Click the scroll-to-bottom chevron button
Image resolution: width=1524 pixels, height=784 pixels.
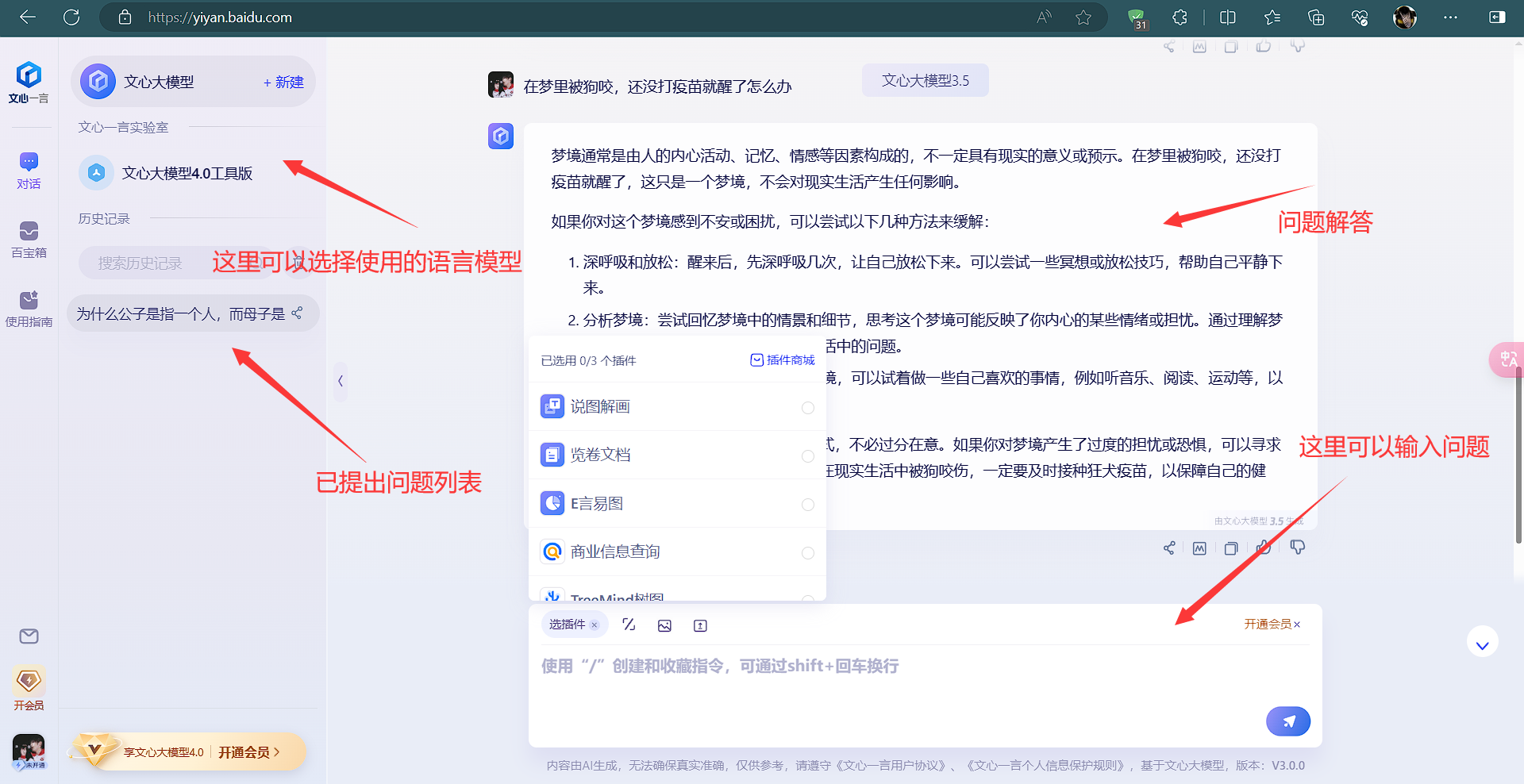(x=1482, y=644)
